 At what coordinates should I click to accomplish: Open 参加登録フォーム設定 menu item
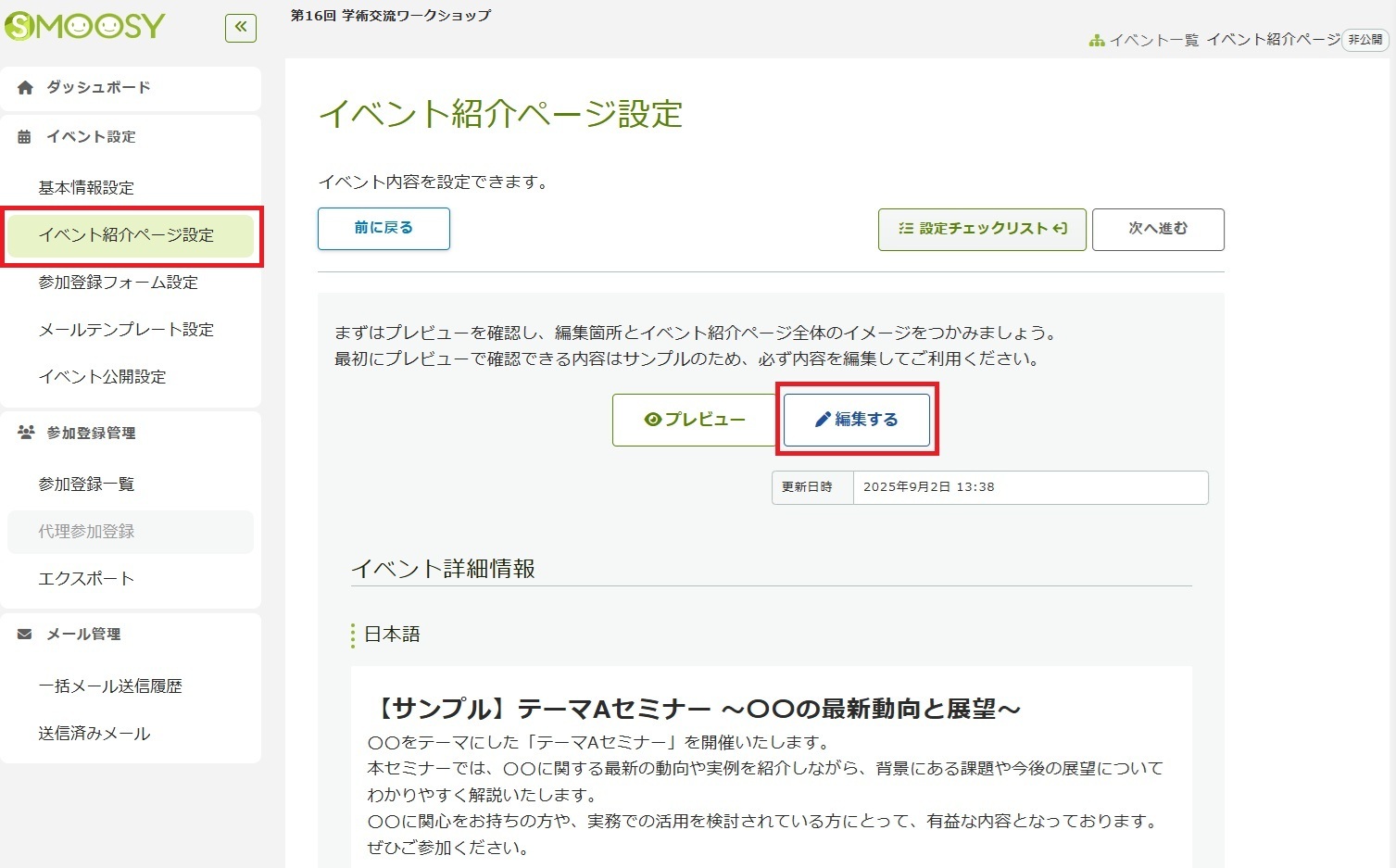click(119, 283)
